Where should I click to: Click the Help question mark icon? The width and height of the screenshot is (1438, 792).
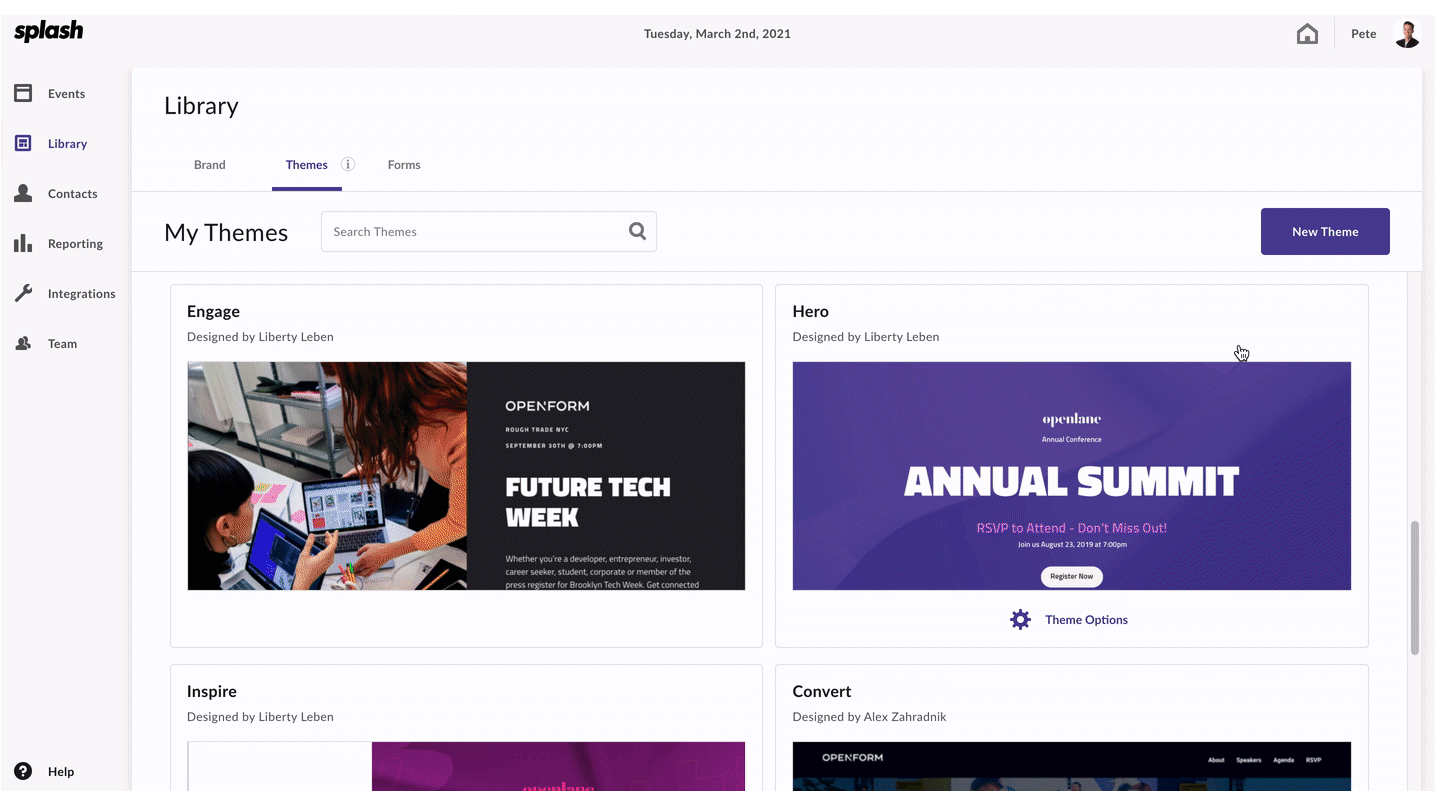point(23,771)
